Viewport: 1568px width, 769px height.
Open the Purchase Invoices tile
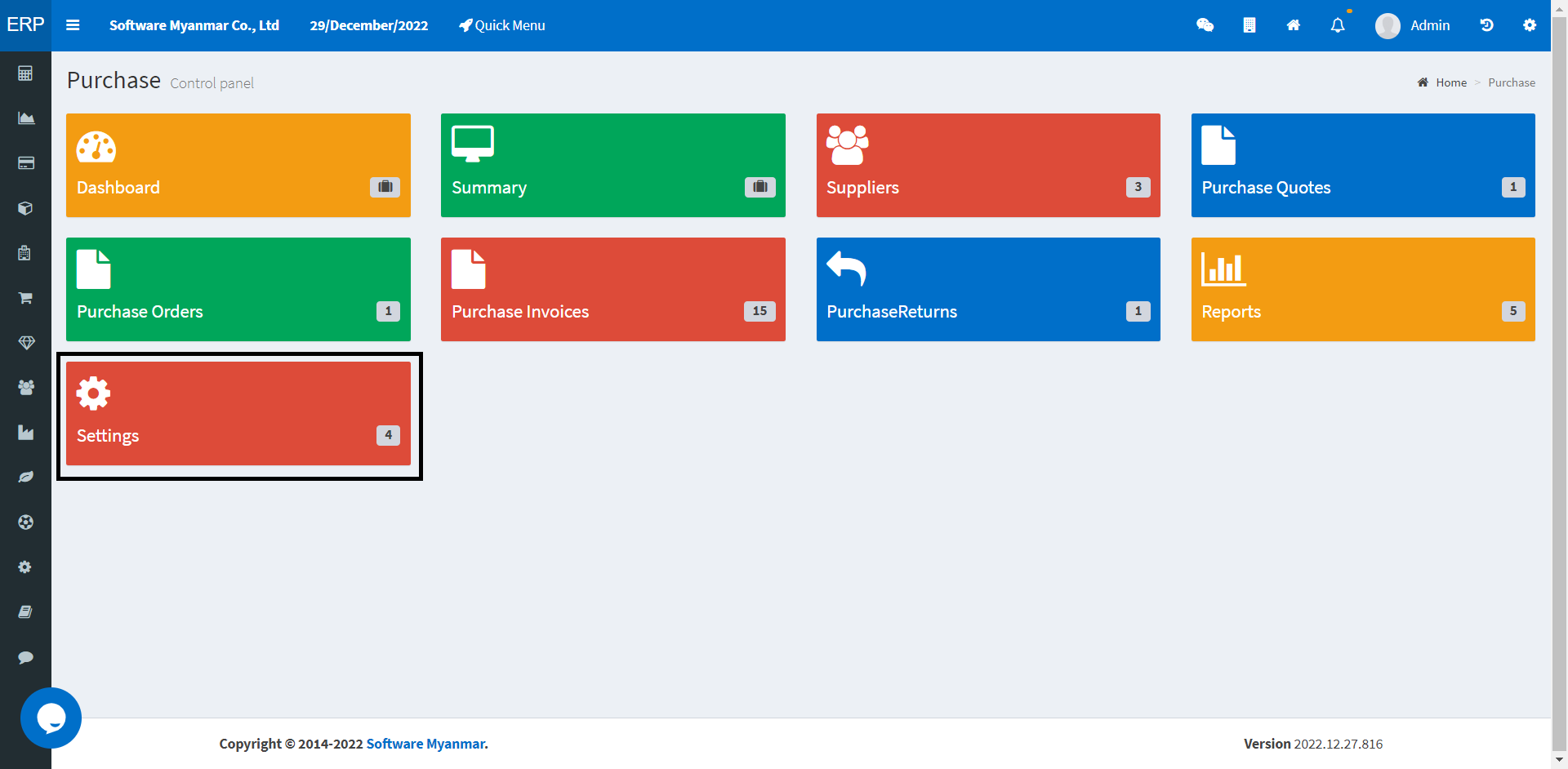(613, 289)
